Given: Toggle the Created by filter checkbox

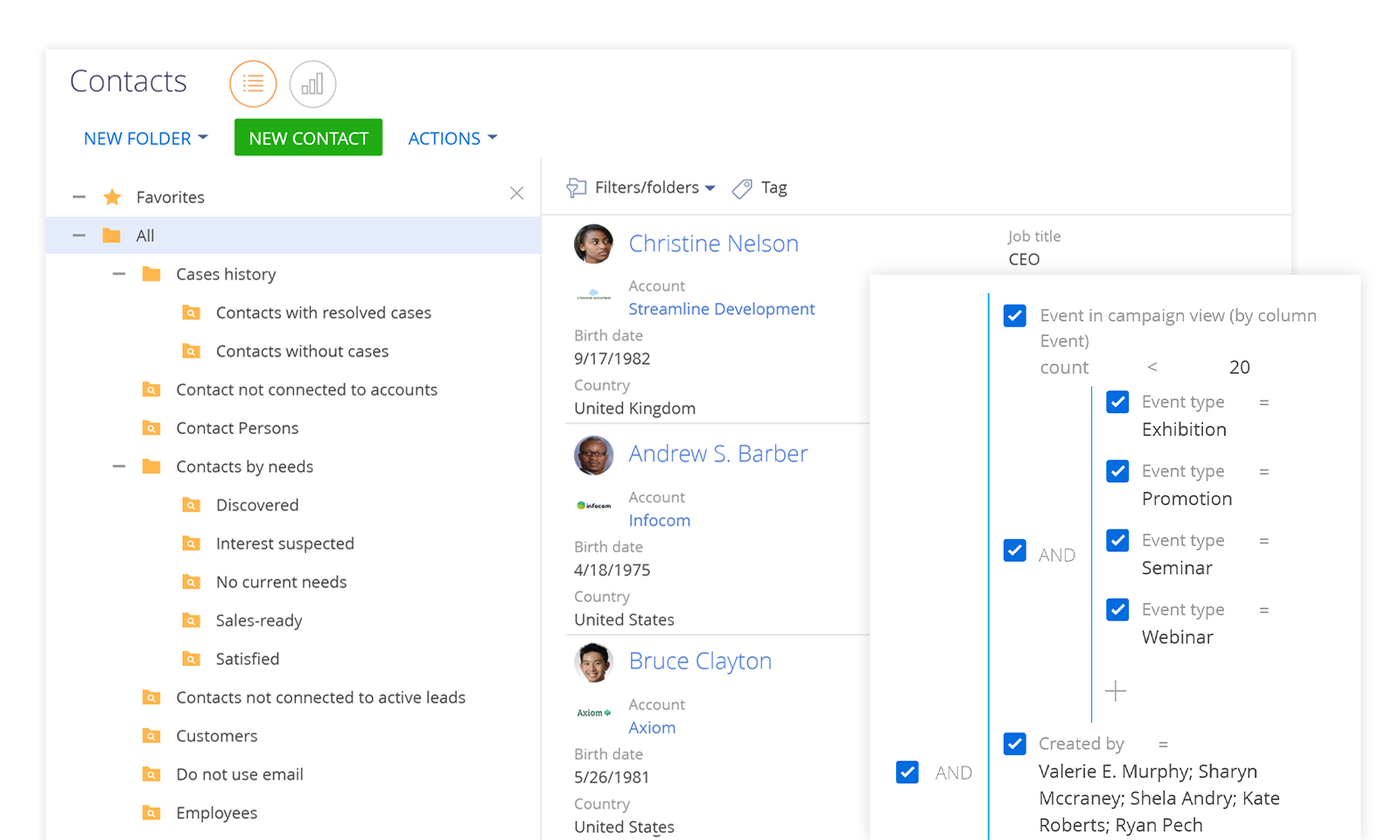Looking at the screenshot, I should (1014, 744).
